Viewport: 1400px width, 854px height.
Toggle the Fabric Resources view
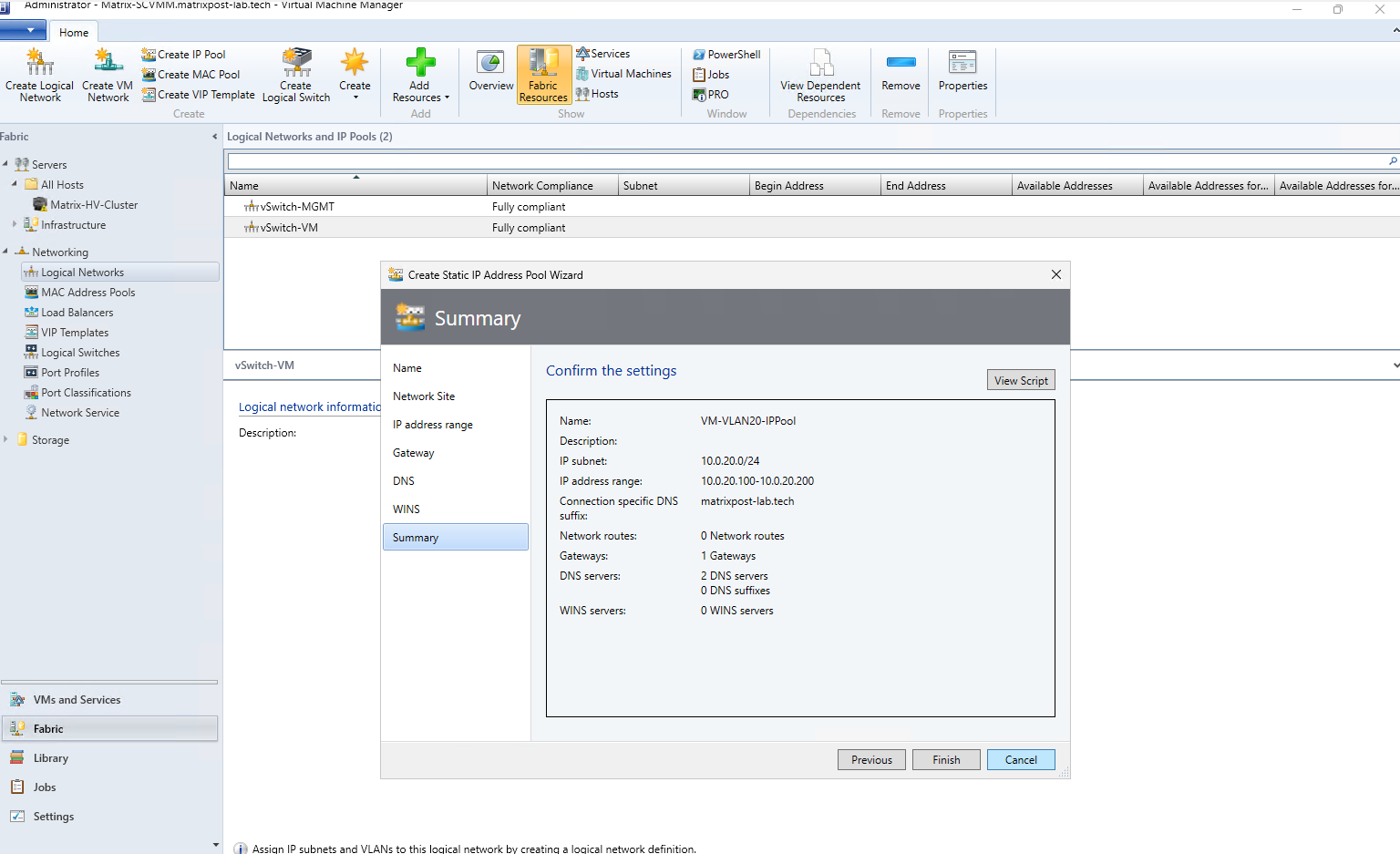pyautogui.click(x=543, y=75)
